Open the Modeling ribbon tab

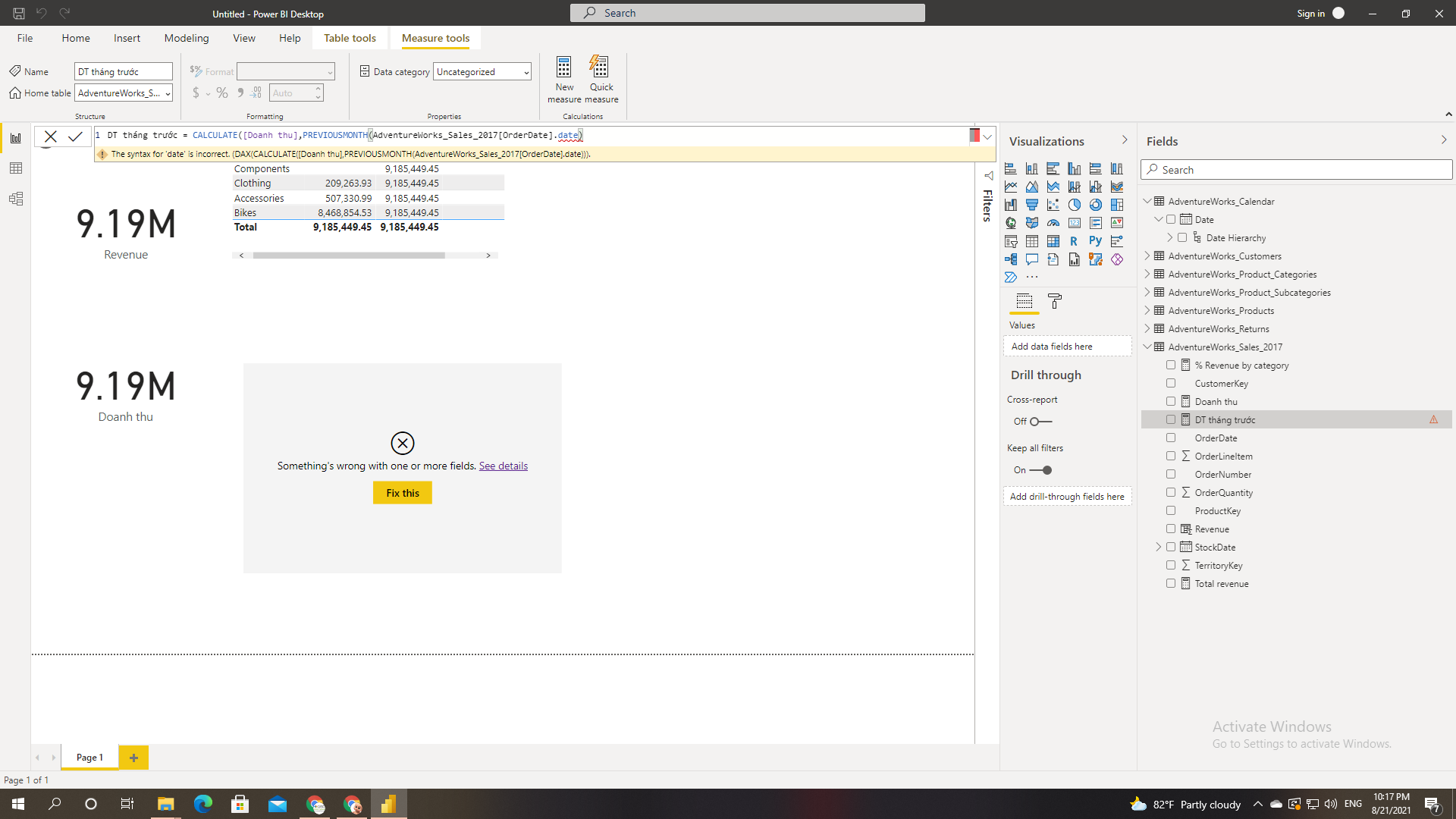pos(187,38)
